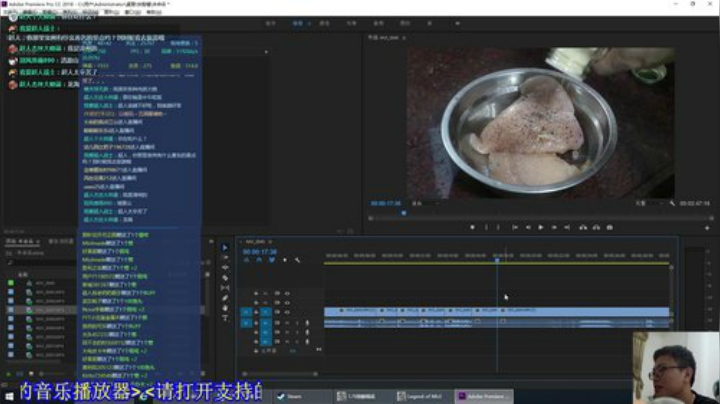Click timeline horizontal zoom scrollbar
This screenshot has height=404, width=720.
(280, 374)
